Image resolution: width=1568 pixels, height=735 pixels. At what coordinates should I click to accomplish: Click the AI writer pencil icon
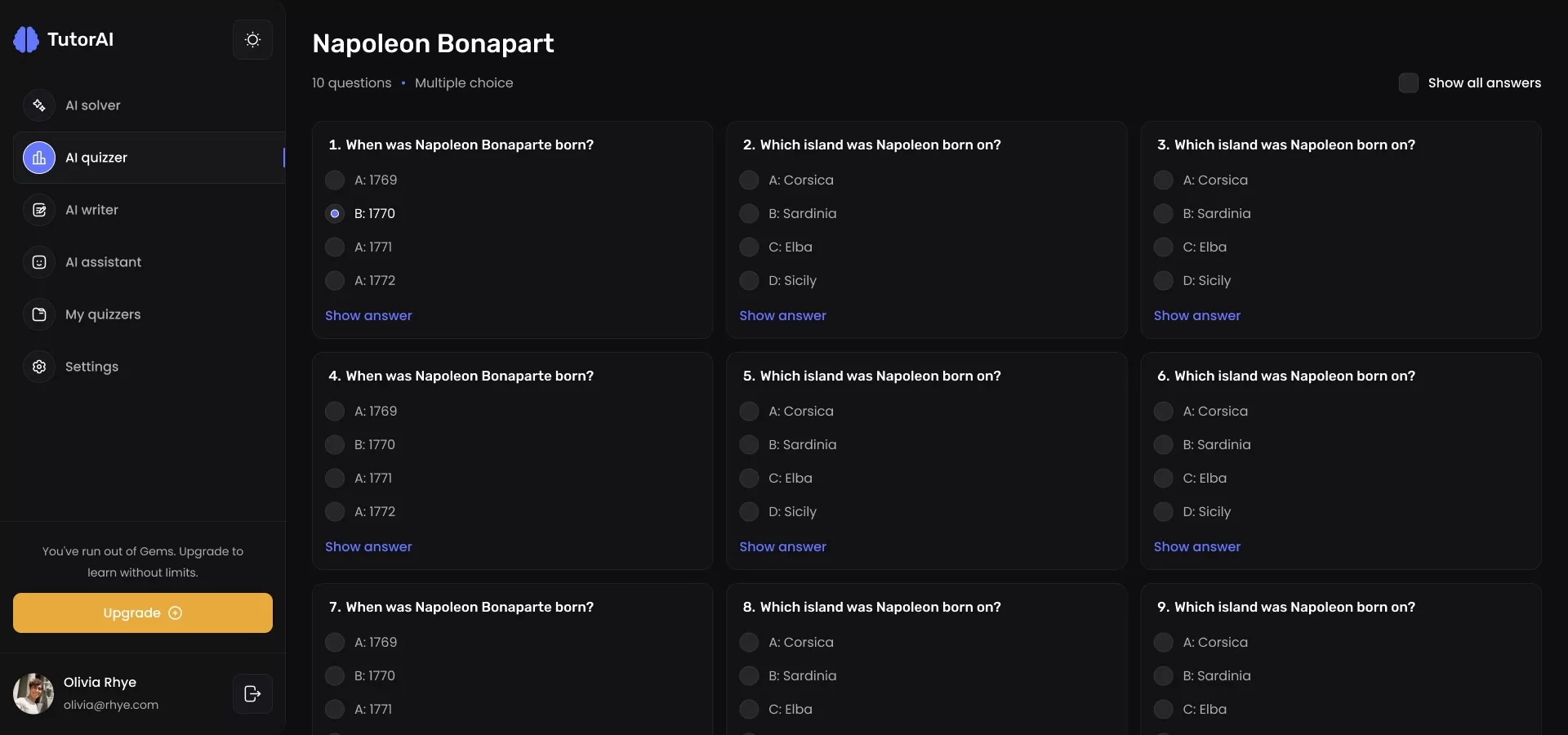pyautogui.click(x=39, y=210)
